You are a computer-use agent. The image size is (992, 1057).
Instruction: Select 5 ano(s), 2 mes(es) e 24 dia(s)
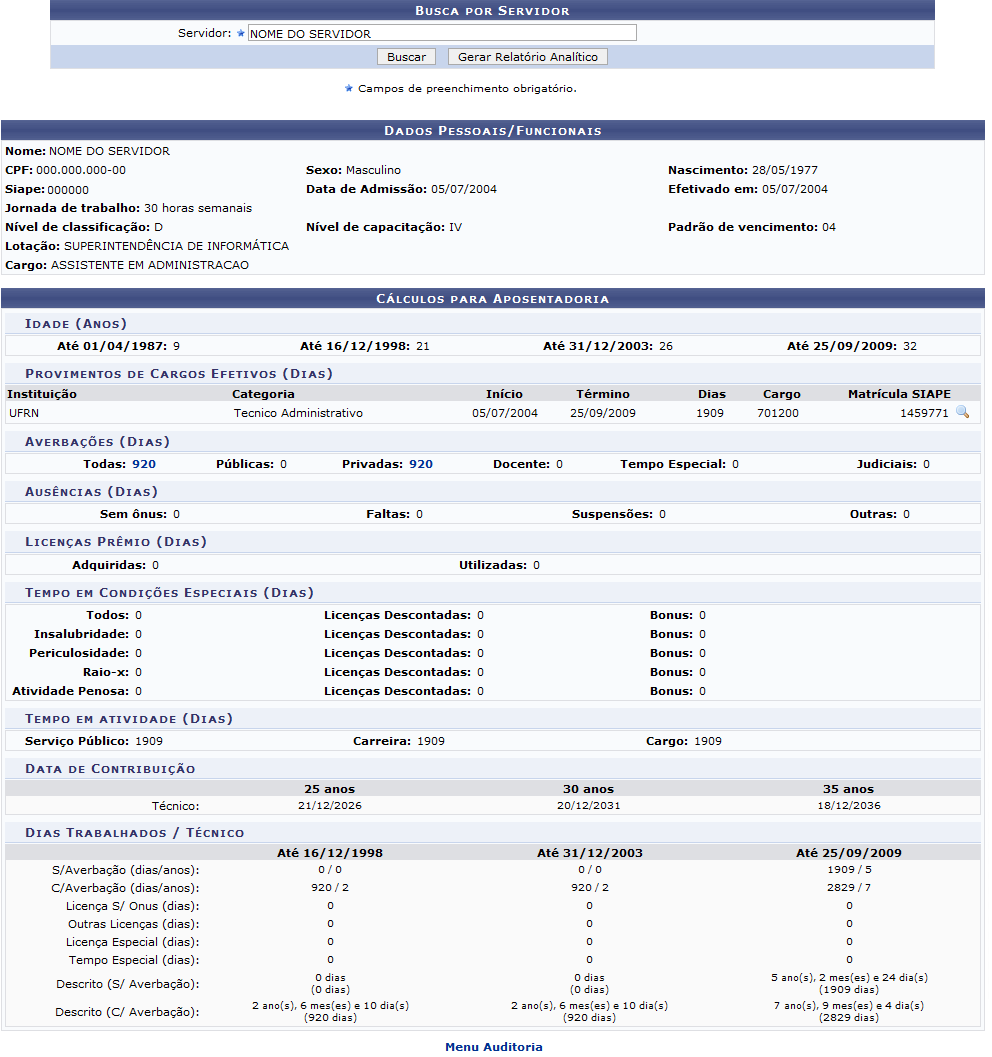click(x=849, y=977)
